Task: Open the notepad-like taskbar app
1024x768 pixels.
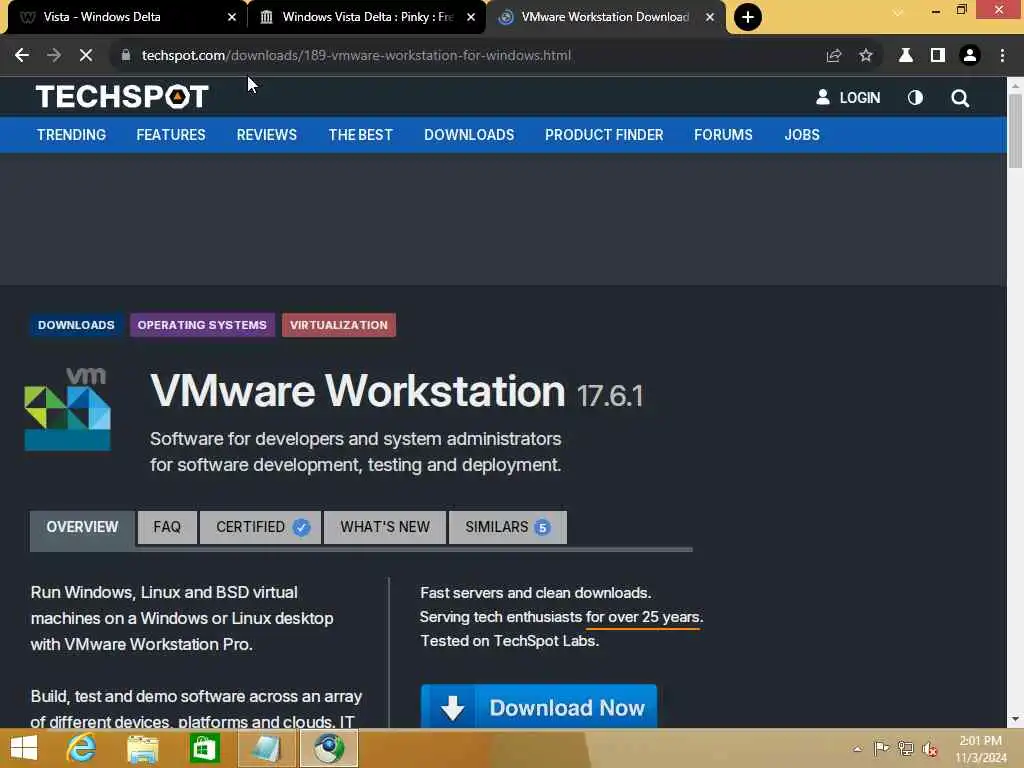Action: 266,748
